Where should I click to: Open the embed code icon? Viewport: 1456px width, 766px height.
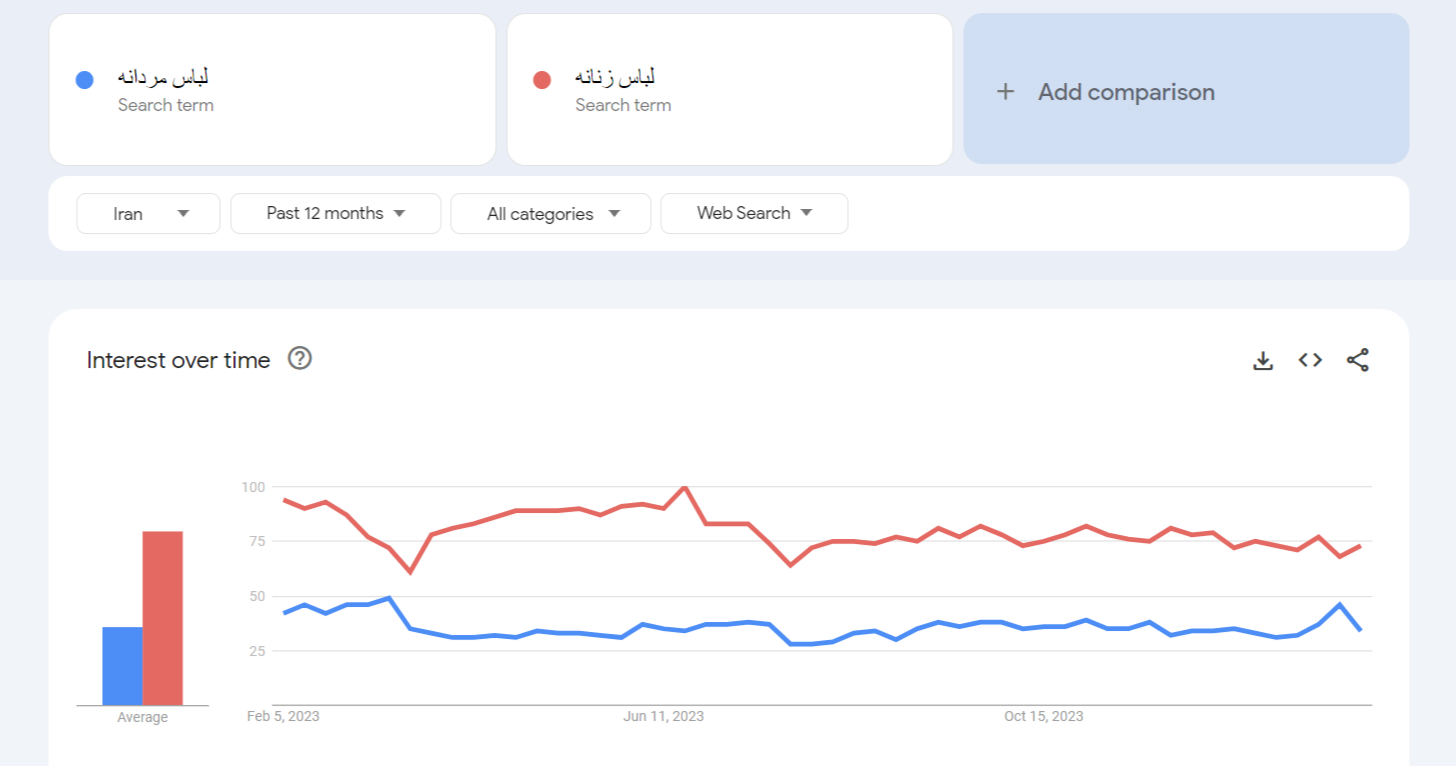1310,360
